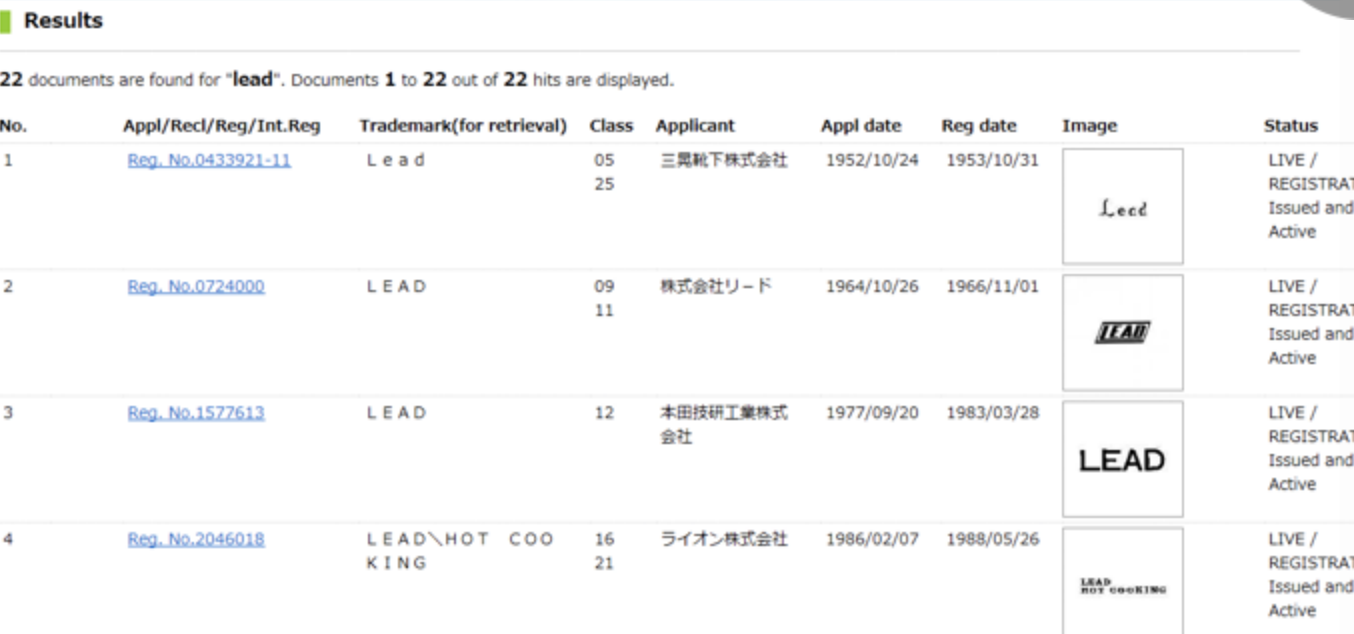Click the Image column header
1354x634 pixels.
tap(1089, 126)
